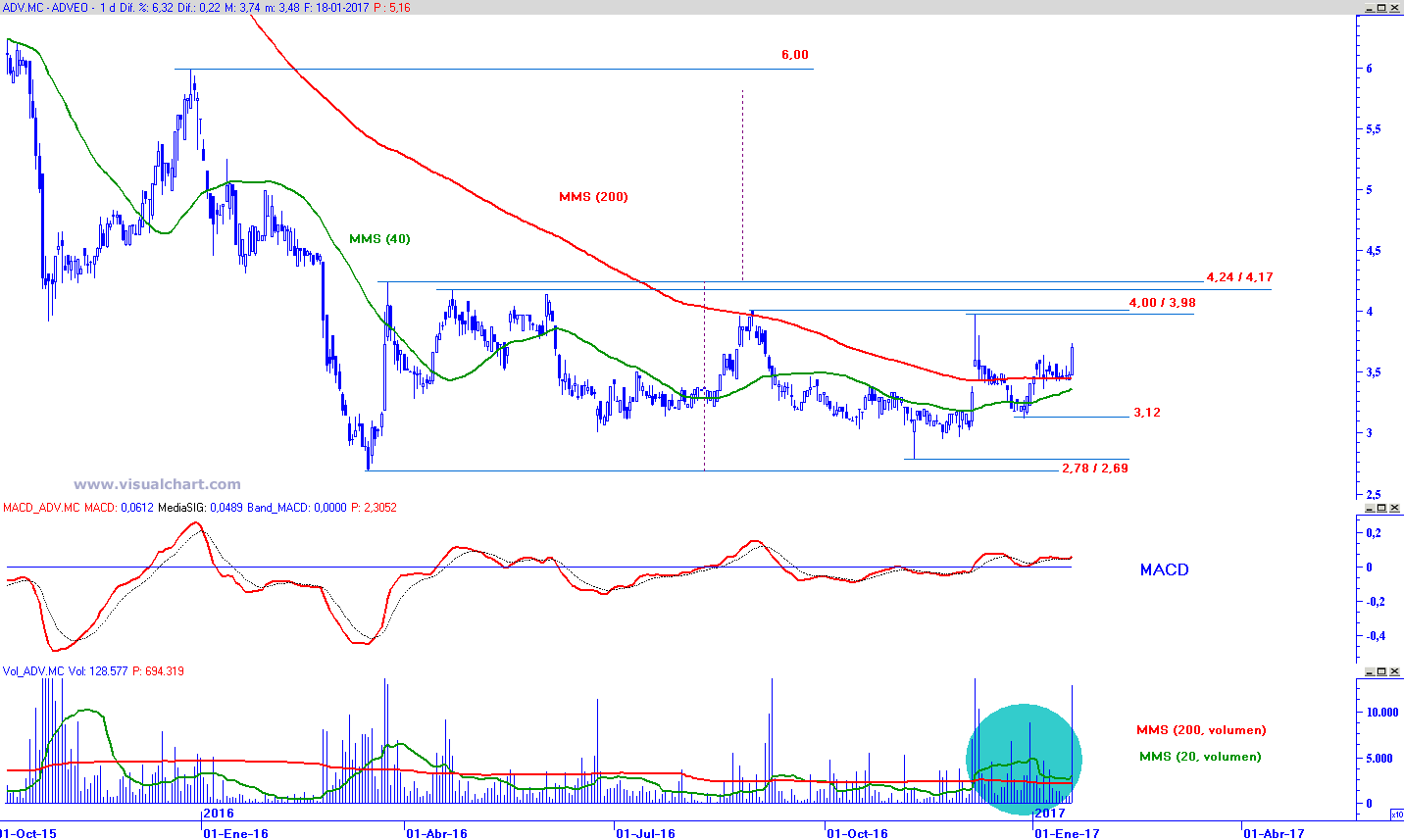This screenshot has height=840, width=1404.
Task: Click the 6,00 resistance level label
Action: tap(795, 55)
